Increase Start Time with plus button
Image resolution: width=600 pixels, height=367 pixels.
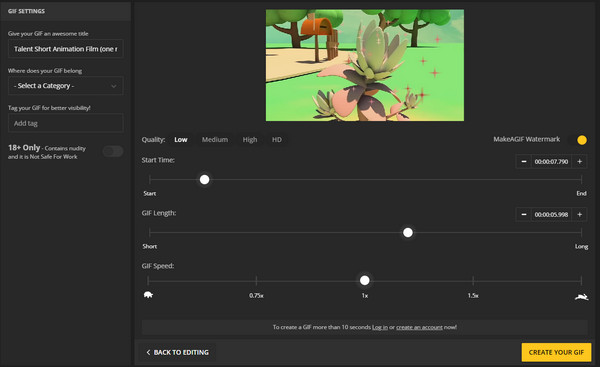click(580, 161)
